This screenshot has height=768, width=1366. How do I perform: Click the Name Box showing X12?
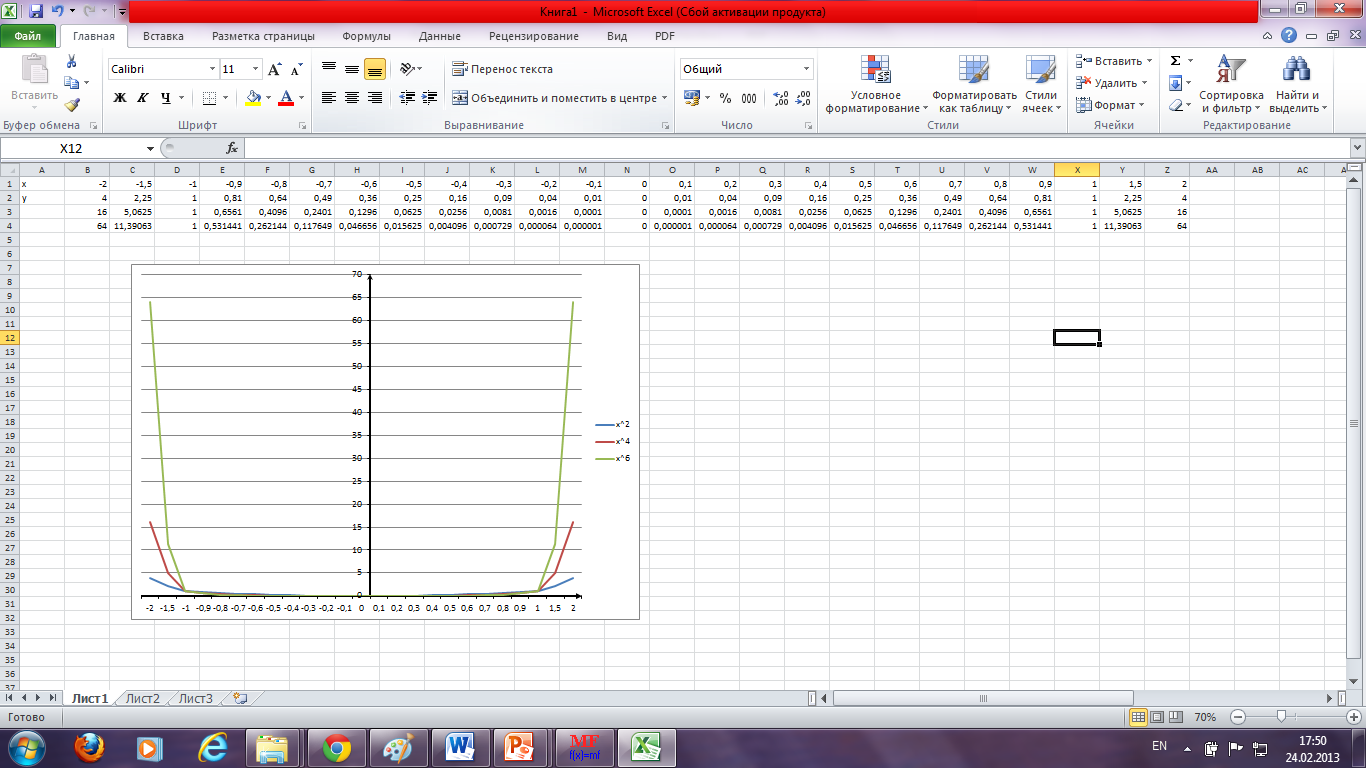point(71,148)
